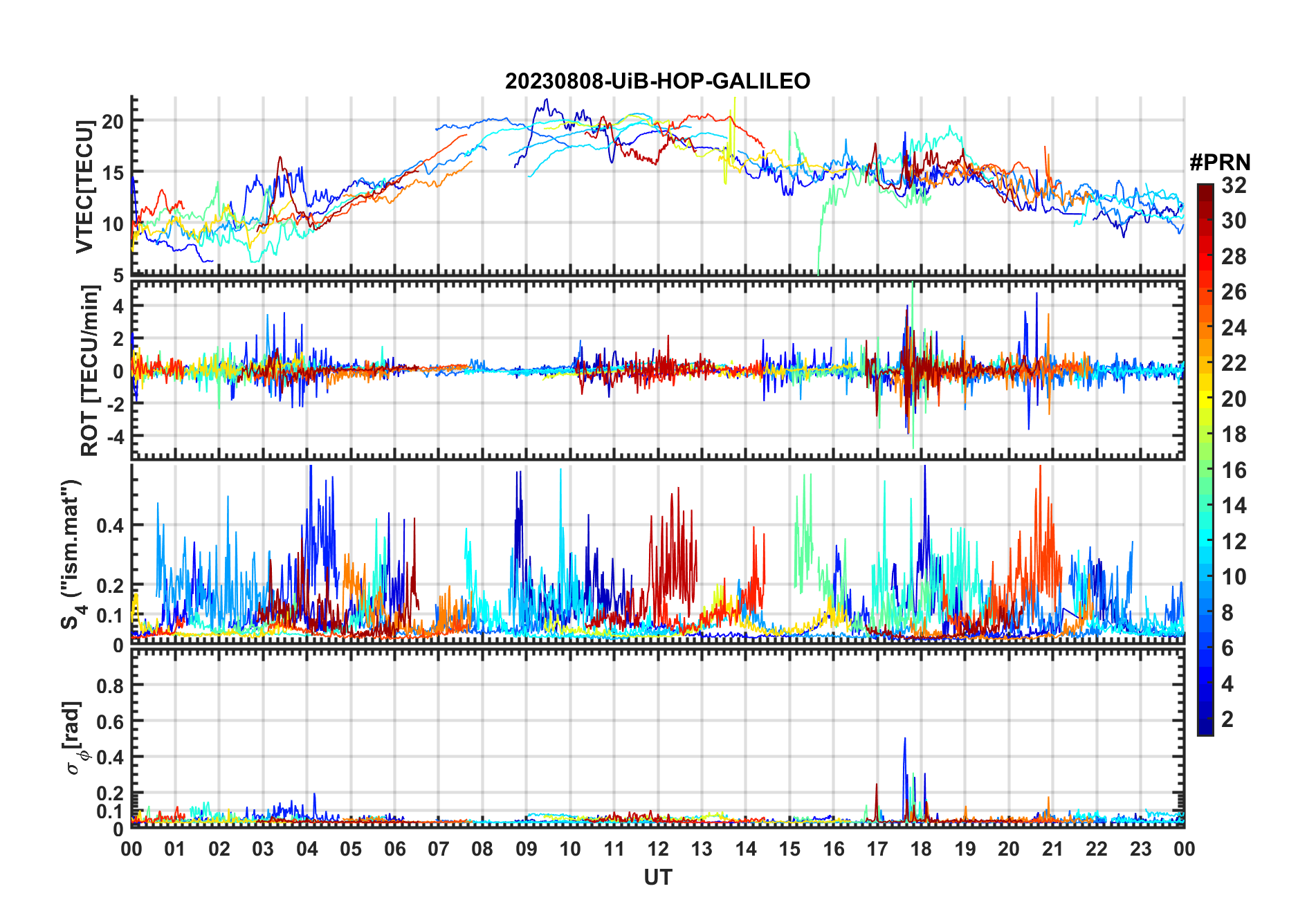The width and height of the screenshot is (1316, 920).
Task: Click the green region near PRN 16 on colorbar
Action: click(x=1205, y=470)
